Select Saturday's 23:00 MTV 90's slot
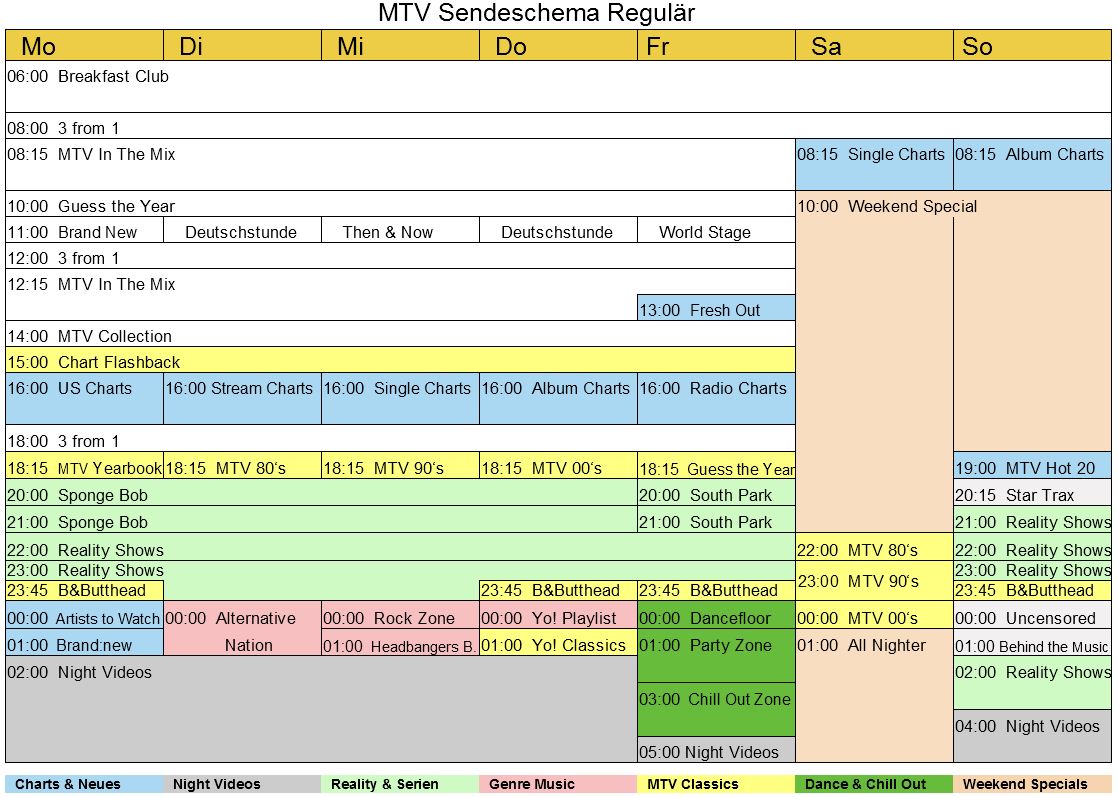Viewport: 1118px width, 797px height. (874, 580)
